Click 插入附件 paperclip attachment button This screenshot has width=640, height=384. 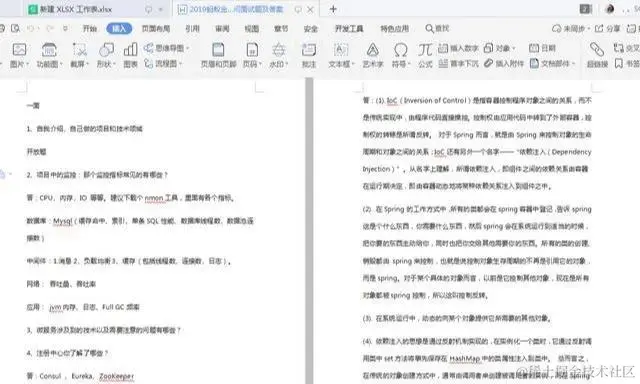[504, 63]
